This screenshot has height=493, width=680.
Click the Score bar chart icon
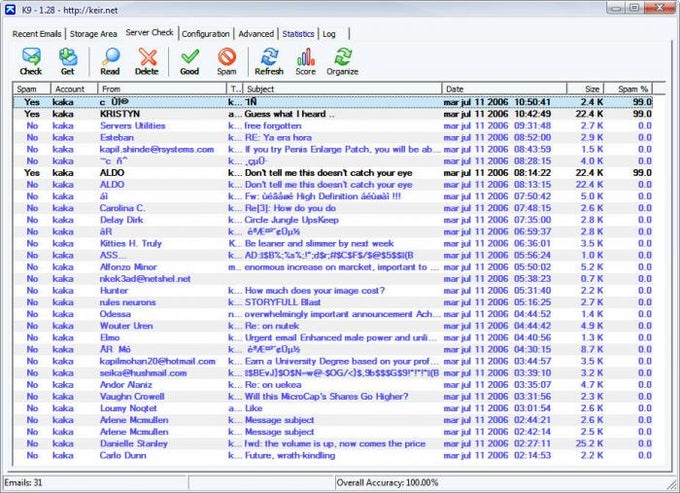tap(305, 61)
